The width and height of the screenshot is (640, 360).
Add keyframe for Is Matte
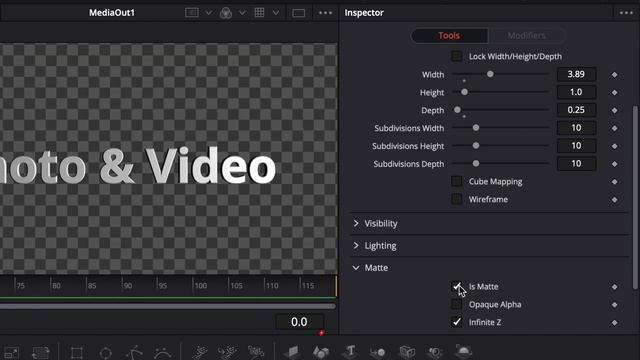coord(614,287)
